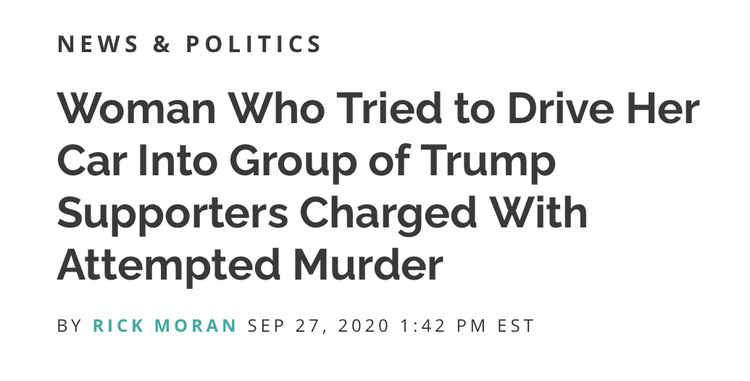Viewport: 750px width, 381px height.
Task: Click the word 'Group' in headline
Action: click(x=293, y=161)
